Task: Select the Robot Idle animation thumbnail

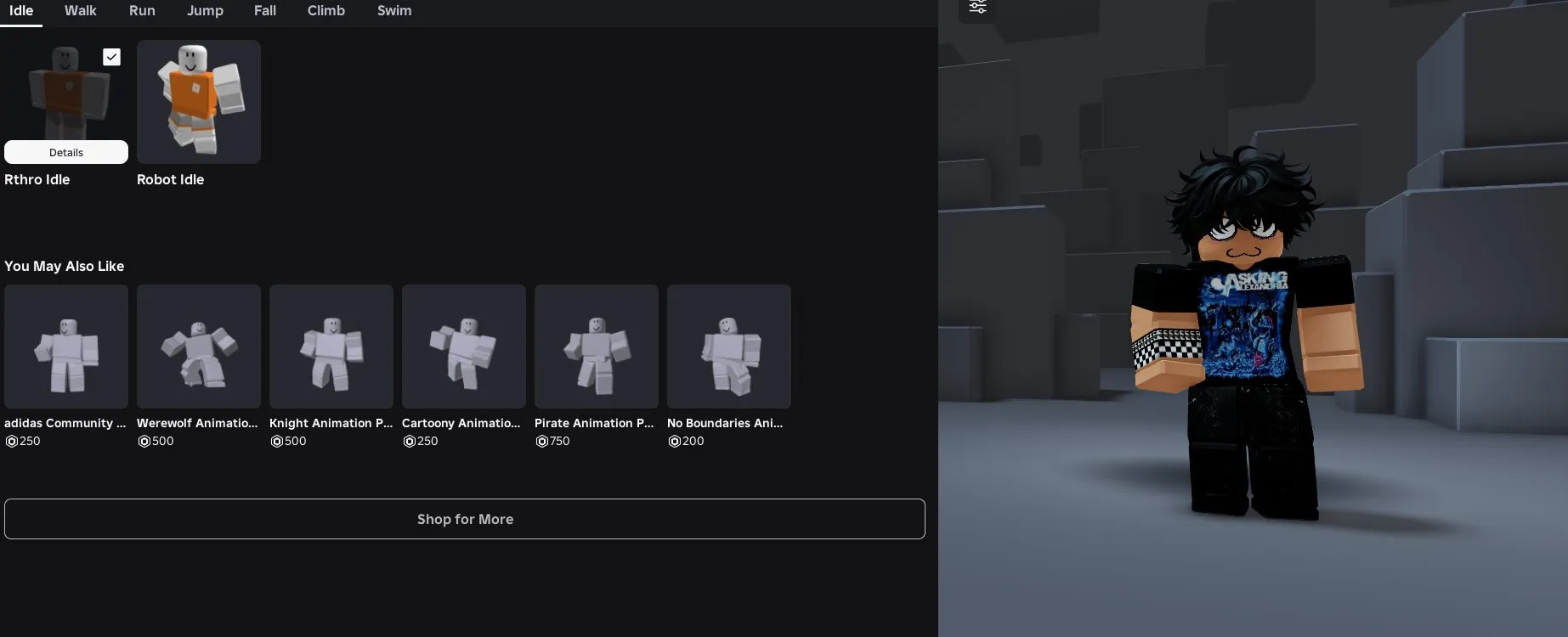Action: coord(198,101)
